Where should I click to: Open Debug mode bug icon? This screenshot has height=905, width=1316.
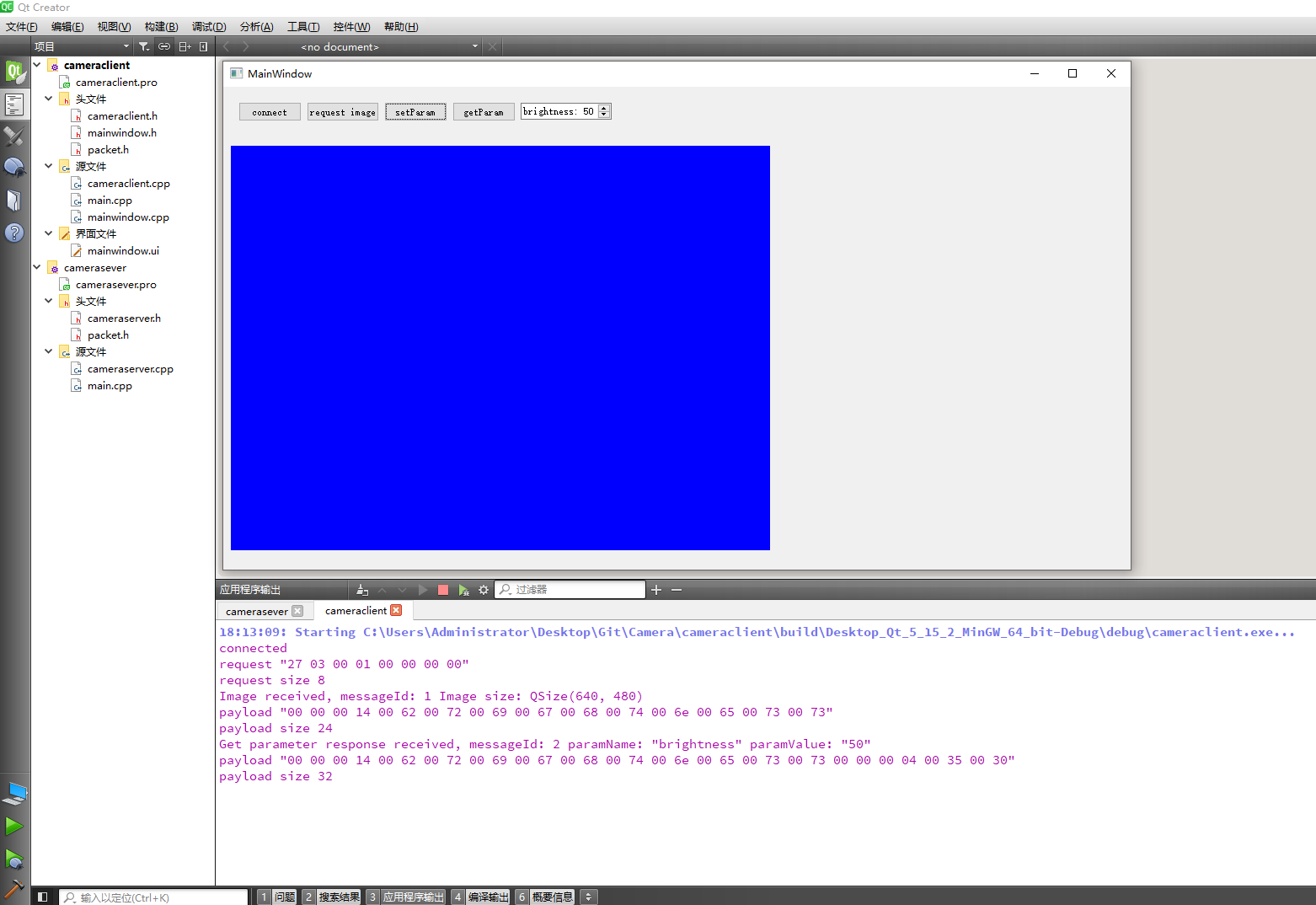tap(14, 168)
